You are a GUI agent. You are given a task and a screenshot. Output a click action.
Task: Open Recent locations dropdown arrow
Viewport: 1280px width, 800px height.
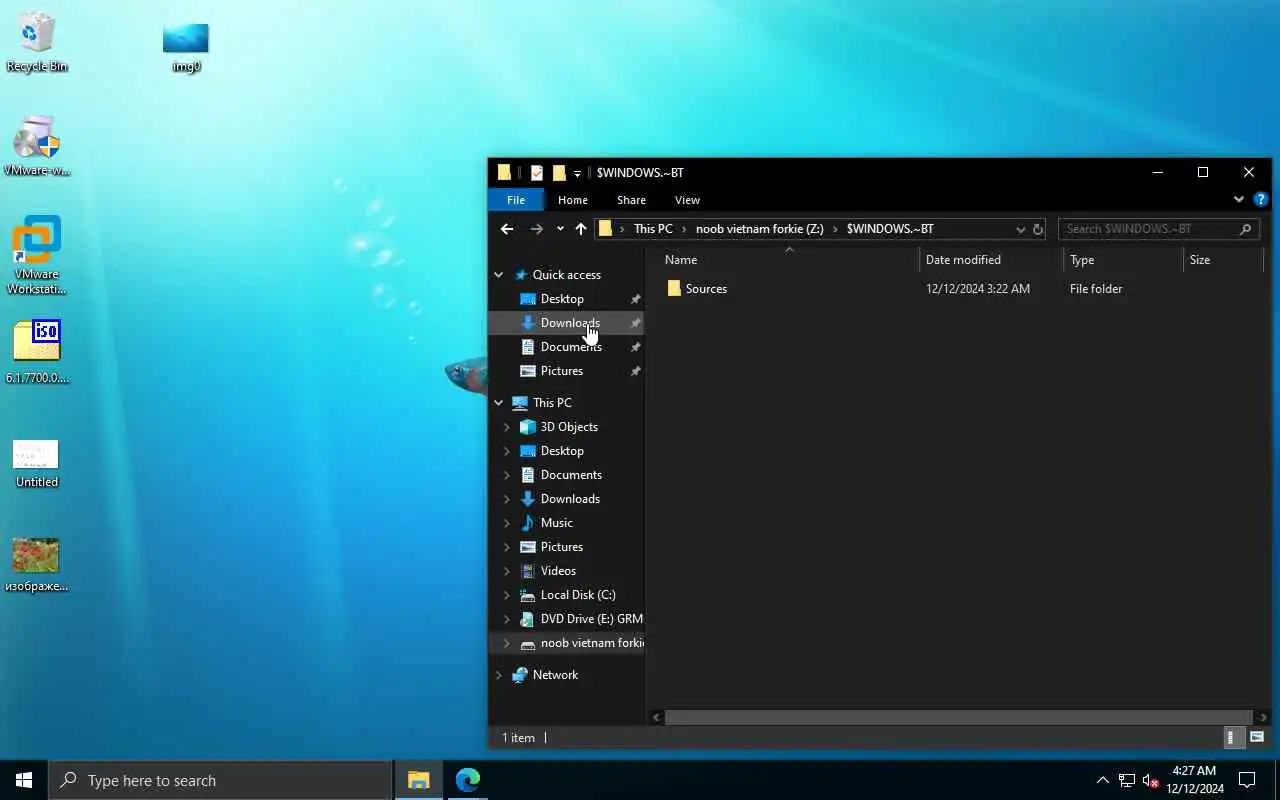click(560, 229)
